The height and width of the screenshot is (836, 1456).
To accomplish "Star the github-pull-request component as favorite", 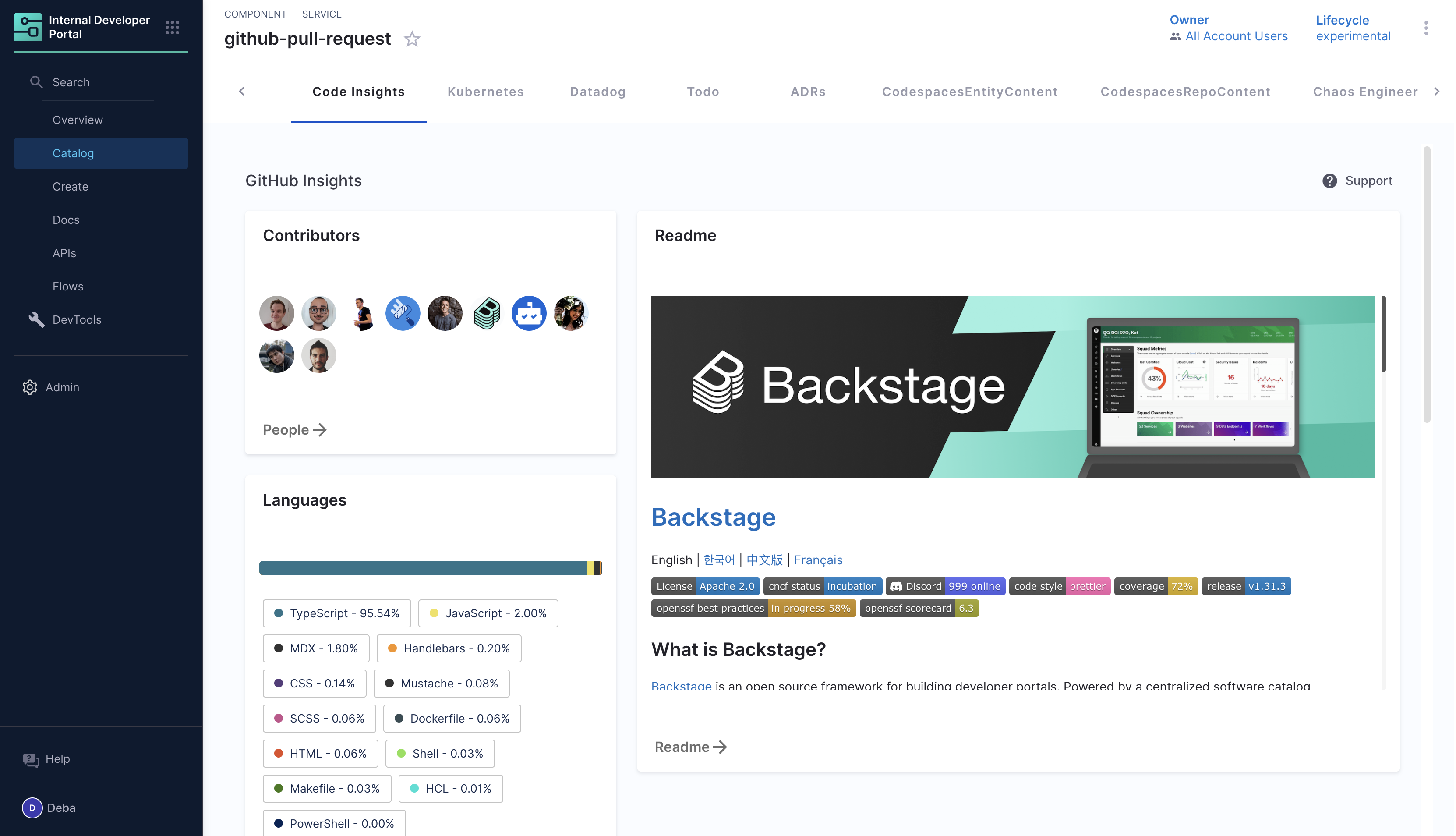I will click(x=412, y=39).
